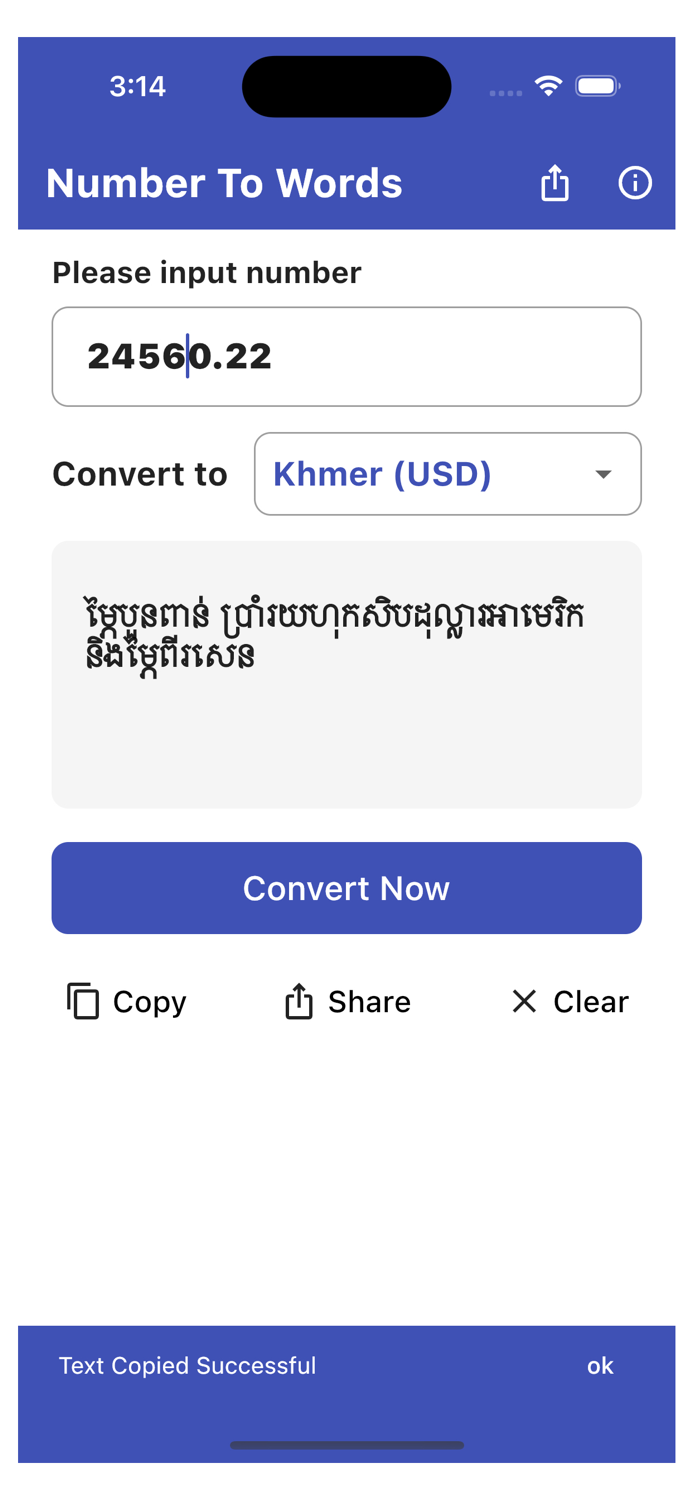Open the share sheet from the title bar

coord(554,183)
